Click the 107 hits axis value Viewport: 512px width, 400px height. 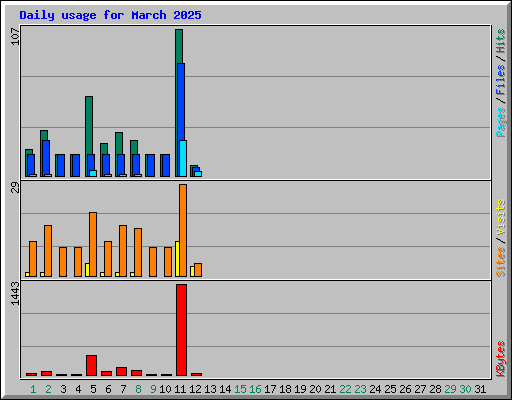coord(15,37)
